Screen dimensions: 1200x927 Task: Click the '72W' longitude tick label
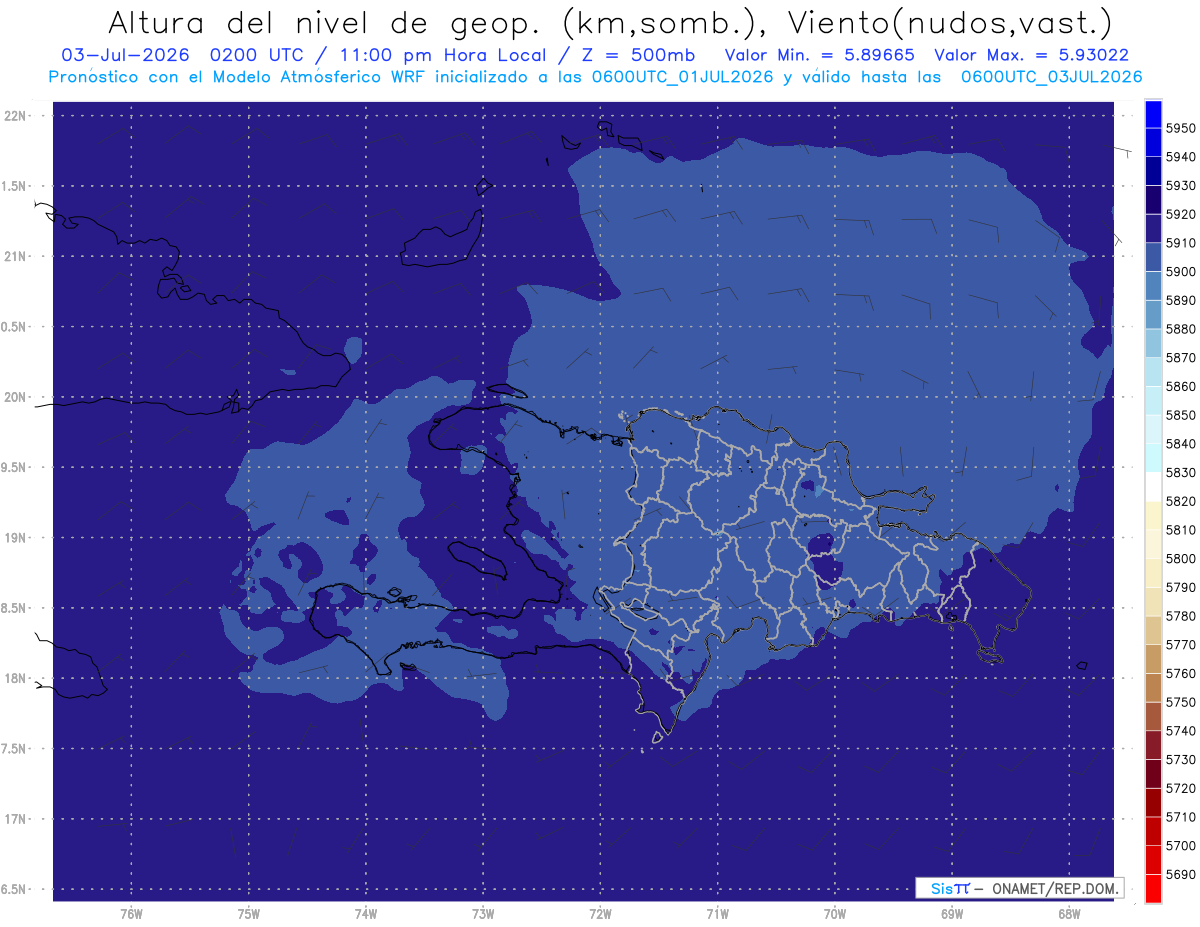600,913
